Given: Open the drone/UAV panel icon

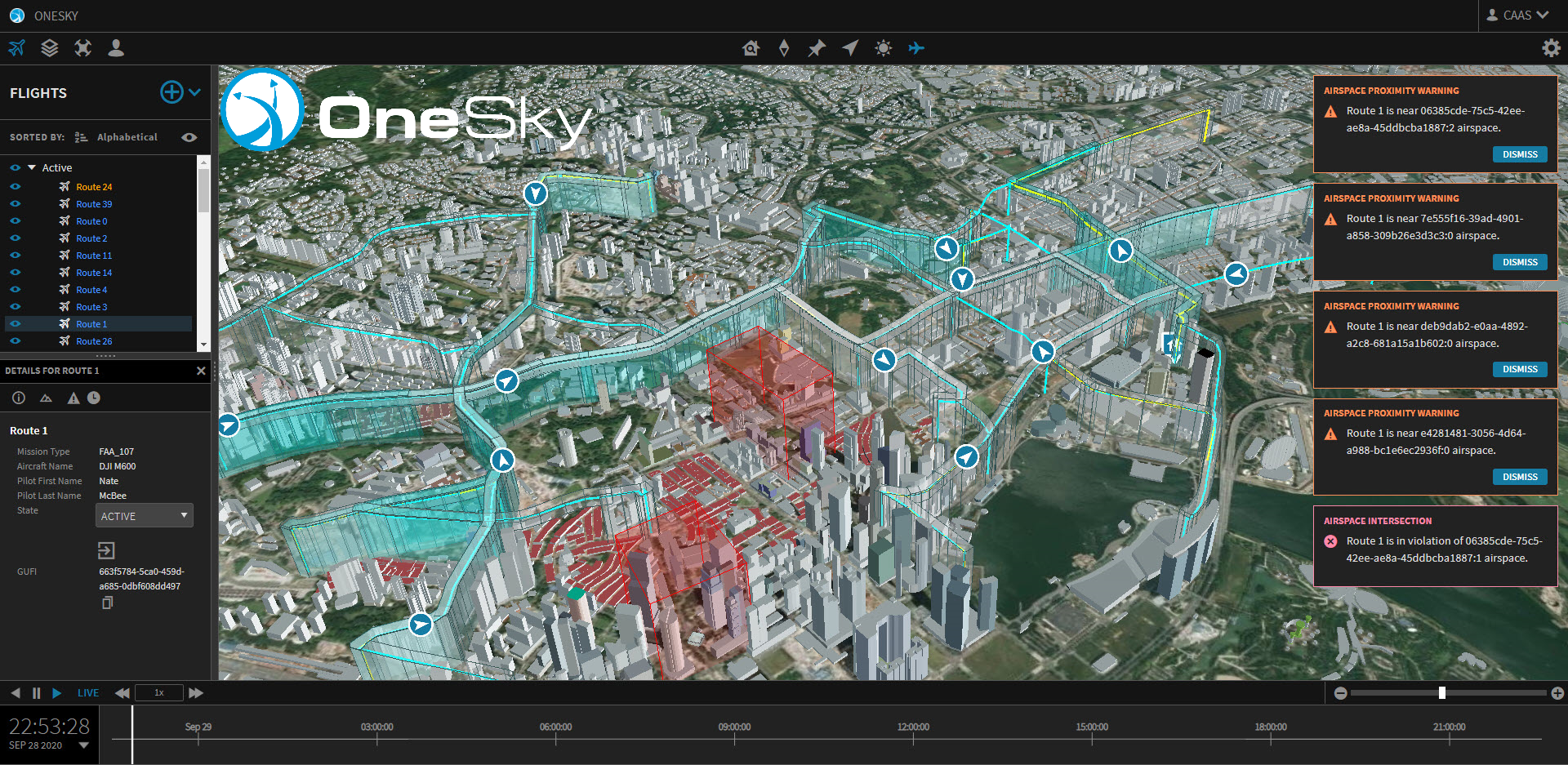Looking at the screenshot, I should 82,48.
